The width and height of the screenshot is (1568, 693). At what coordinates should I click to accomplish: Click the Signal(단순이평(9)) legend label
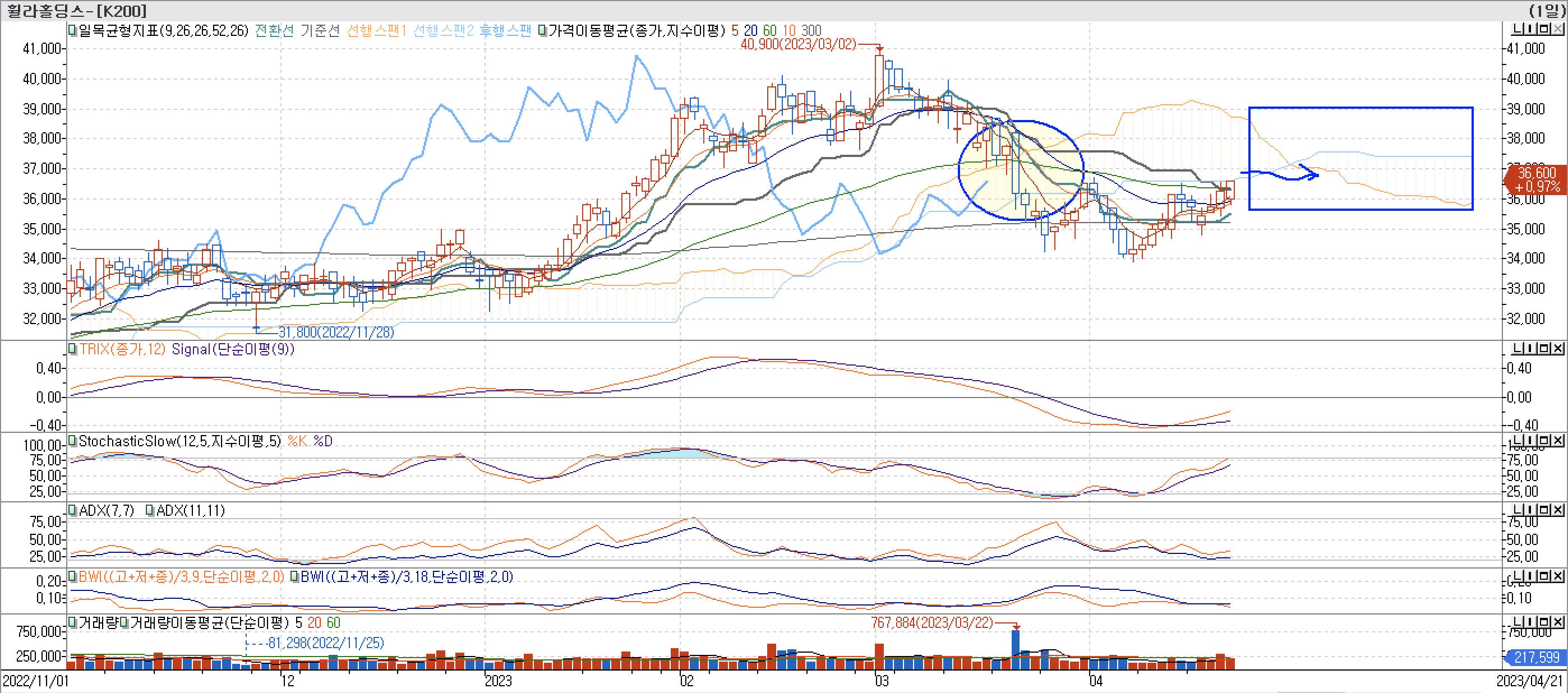point(233,349)
